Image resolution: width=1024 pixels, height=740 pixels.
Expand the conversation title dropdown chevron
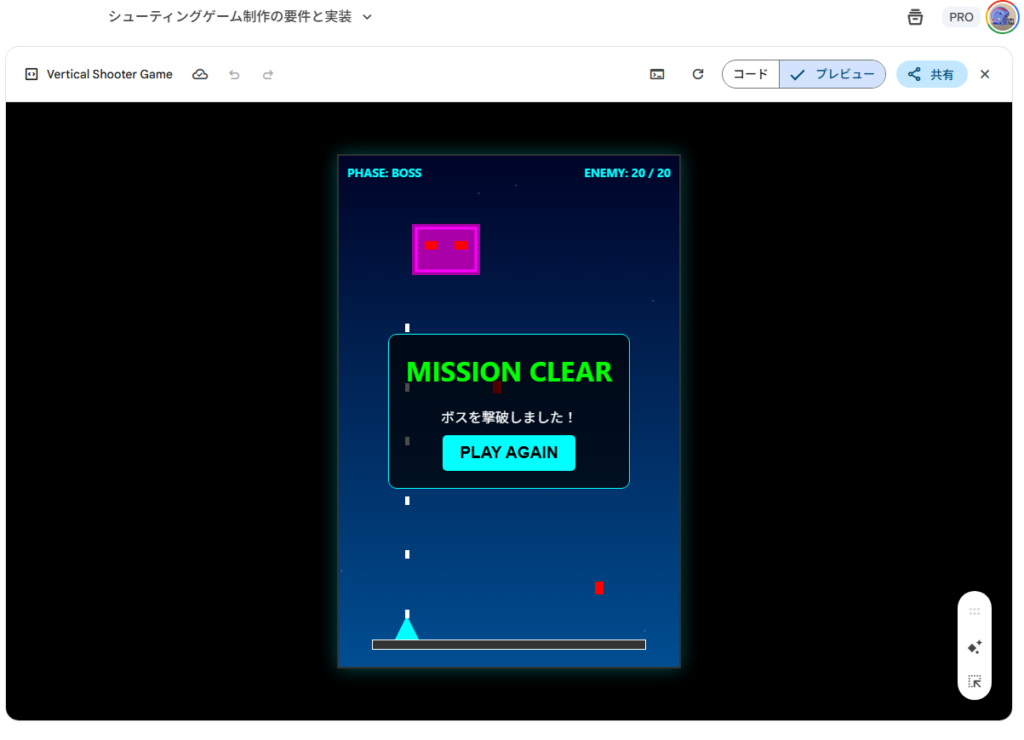367,17
